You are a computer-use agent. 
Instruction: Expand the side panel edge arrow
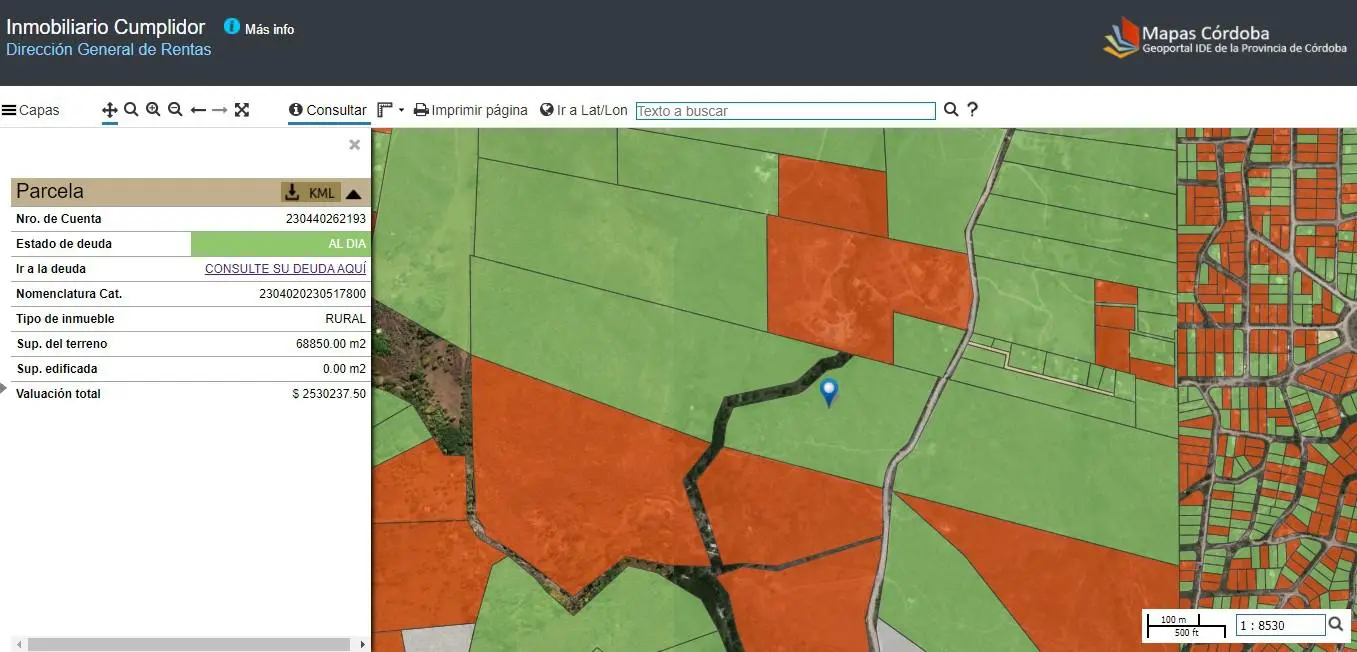(x=3, y=387)
